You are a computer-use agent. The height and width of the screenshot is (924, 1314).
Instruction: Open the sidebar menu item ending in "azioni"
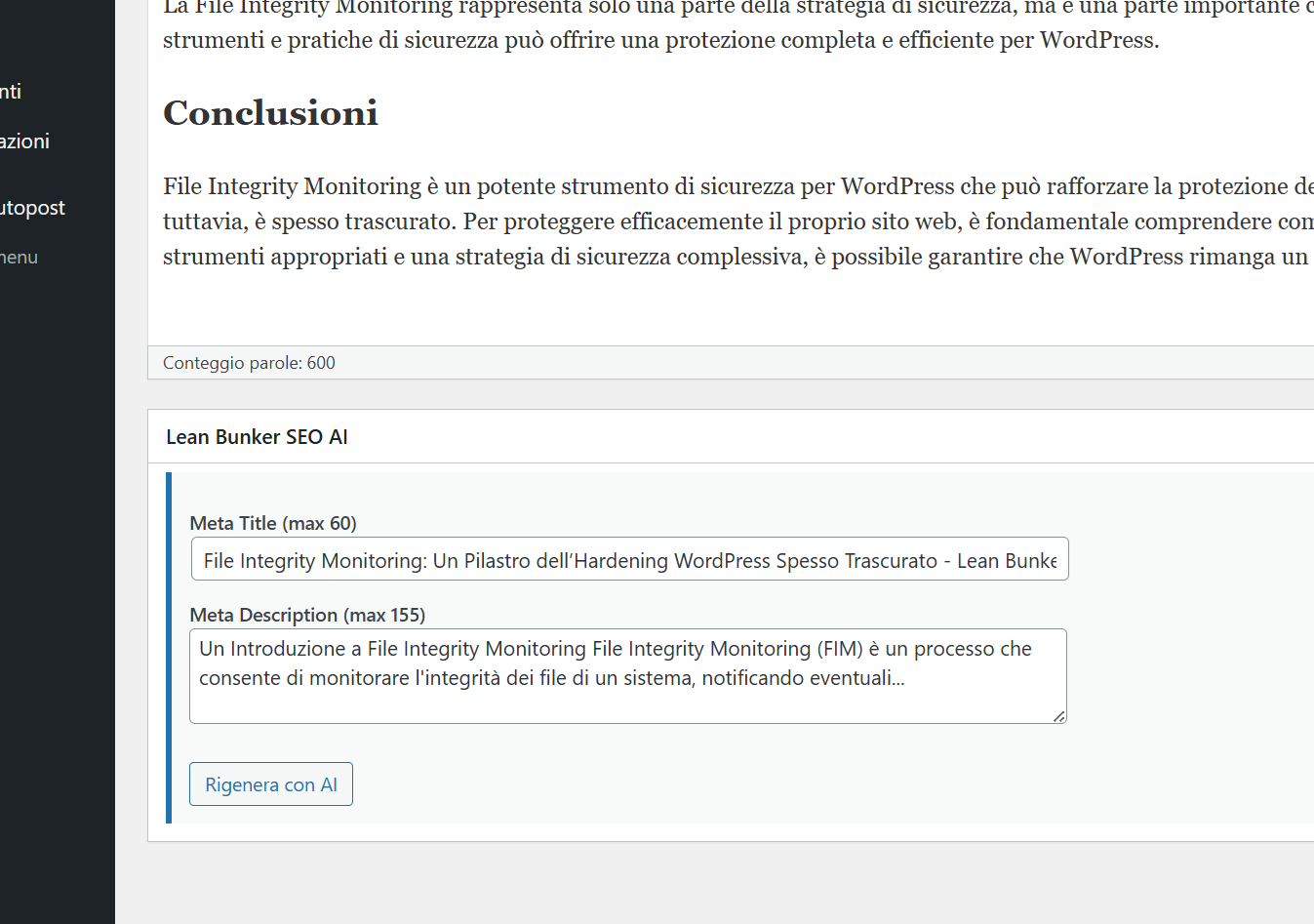point(24,141)
